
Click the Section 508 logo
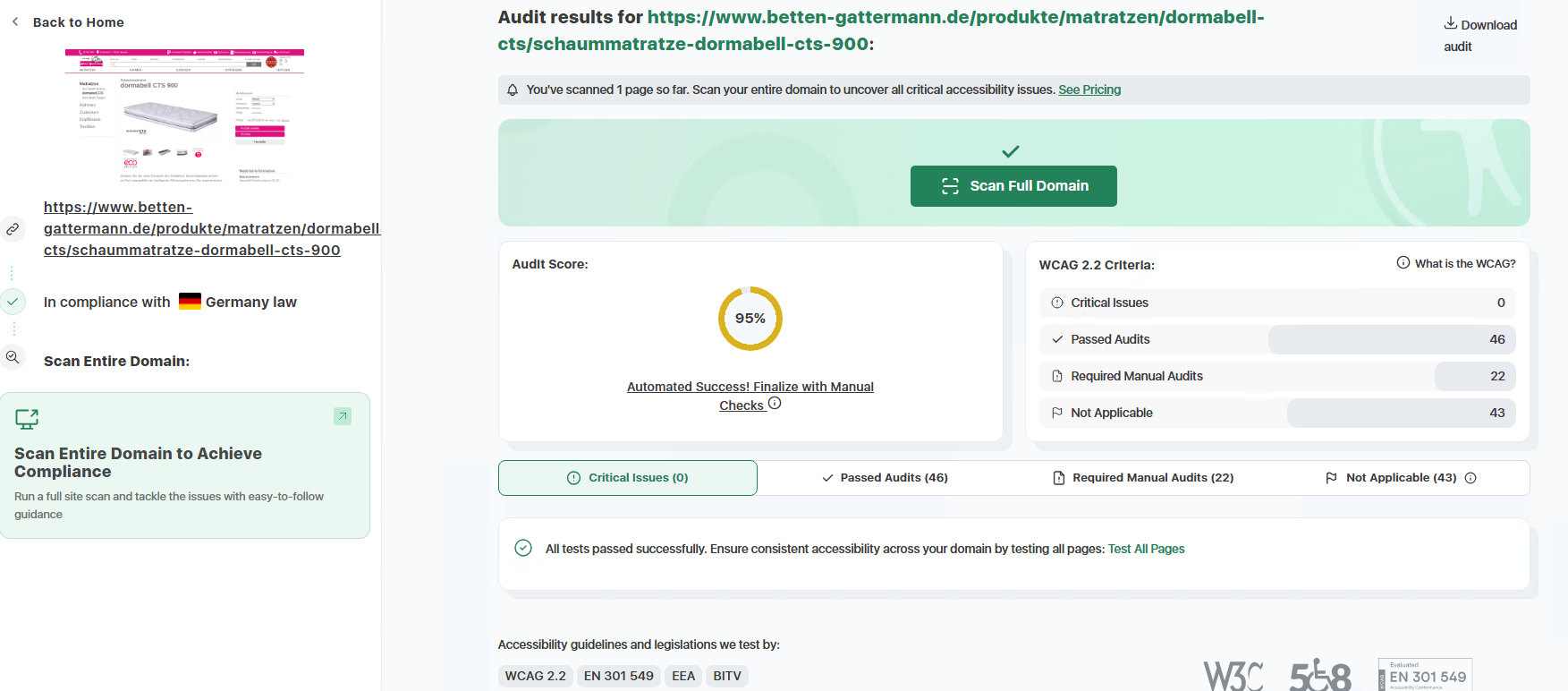pos(1320,676)
